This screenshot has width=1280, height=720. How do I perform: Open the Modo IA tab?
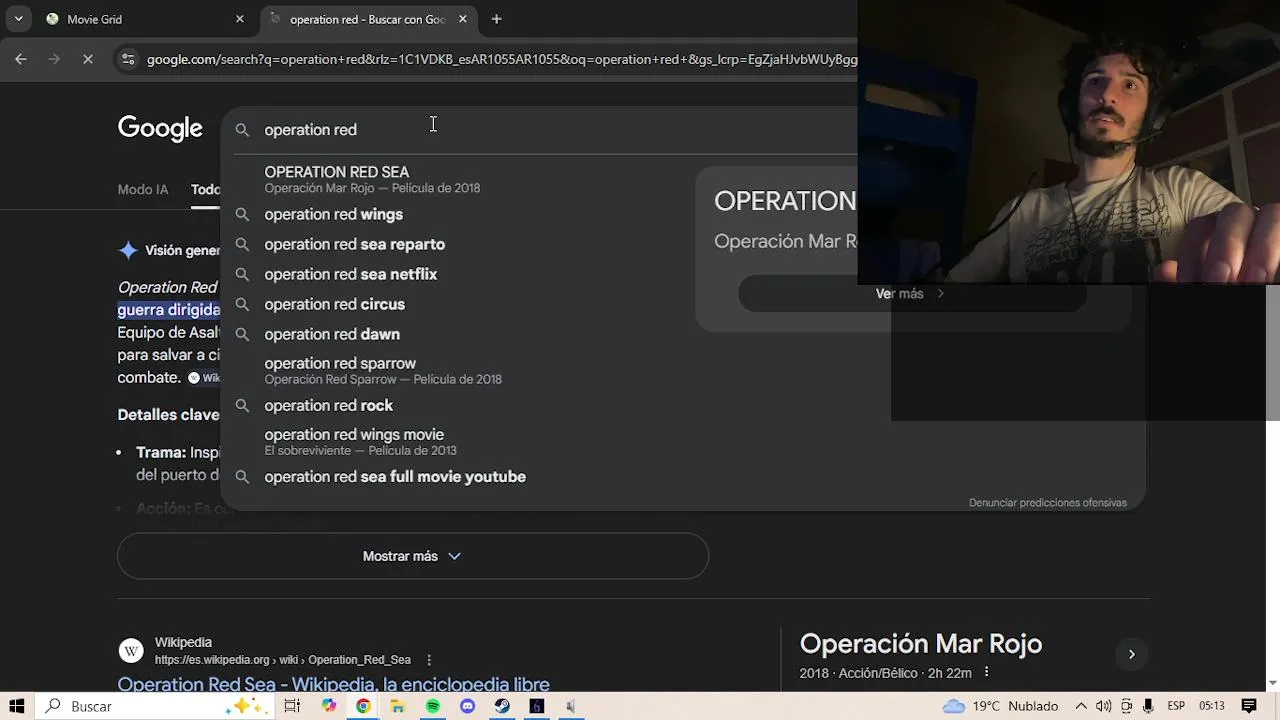143,189
